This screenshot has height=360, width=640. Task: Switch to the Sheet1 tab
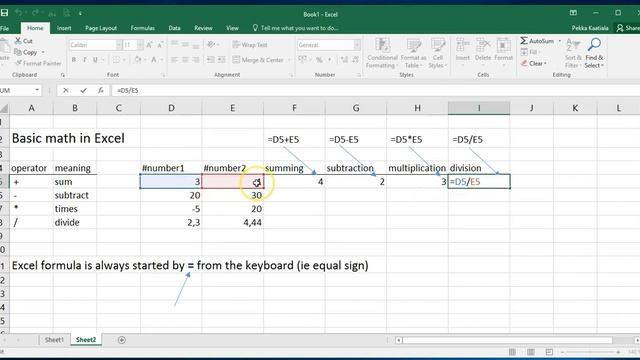click(54, 340)
